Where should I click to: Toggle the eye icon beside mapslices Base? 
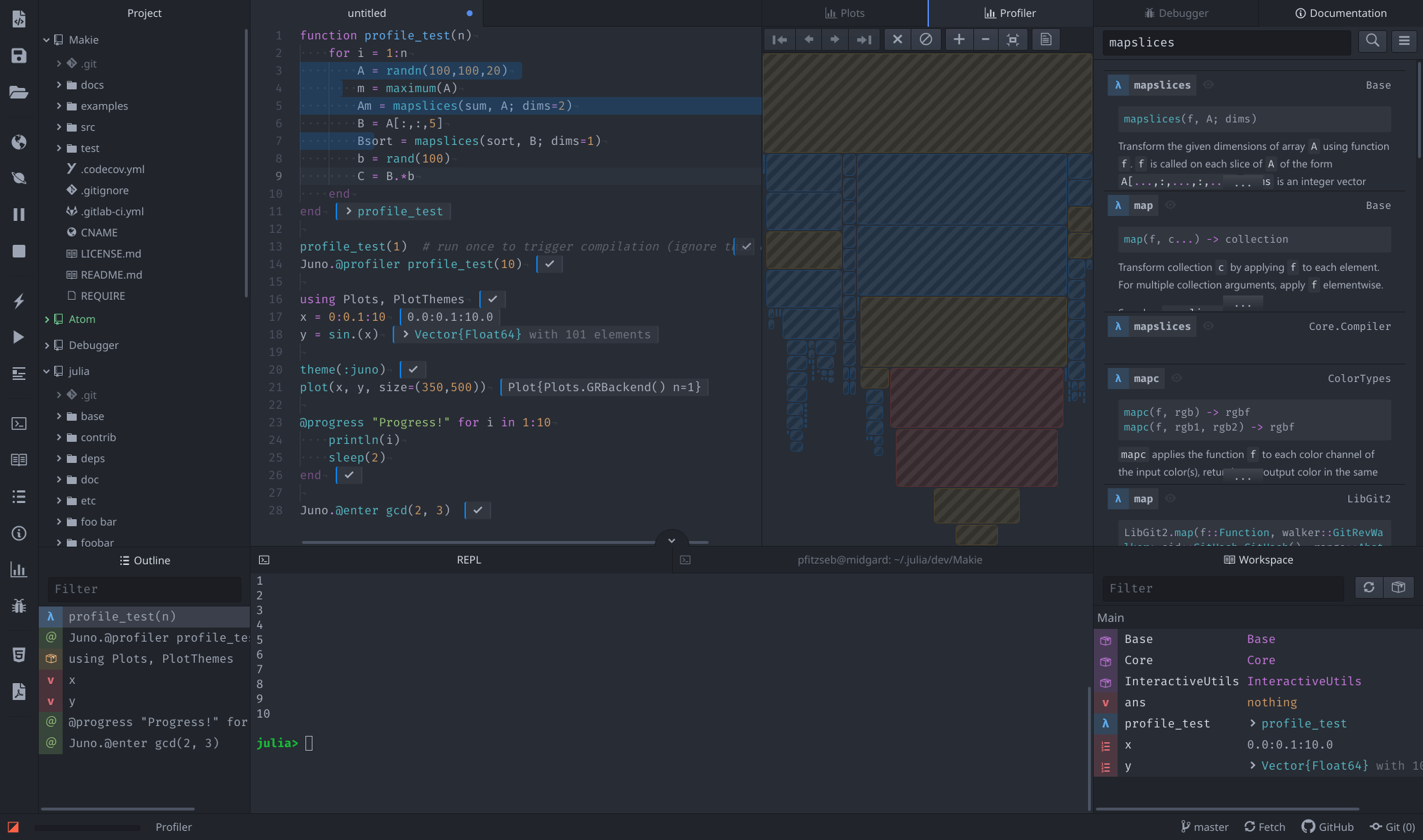tap(1208, 84)
